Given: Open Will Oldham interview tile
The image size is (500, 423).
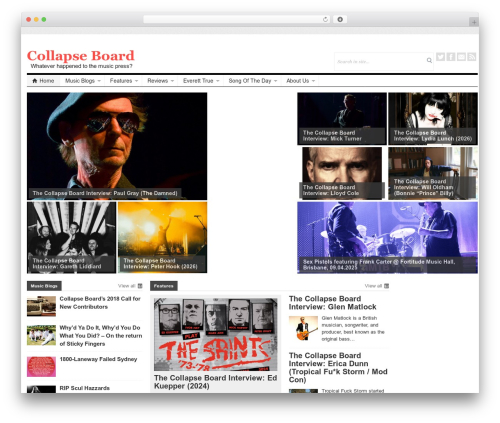Looking at the screenshot, I should (x=433, y=173).
